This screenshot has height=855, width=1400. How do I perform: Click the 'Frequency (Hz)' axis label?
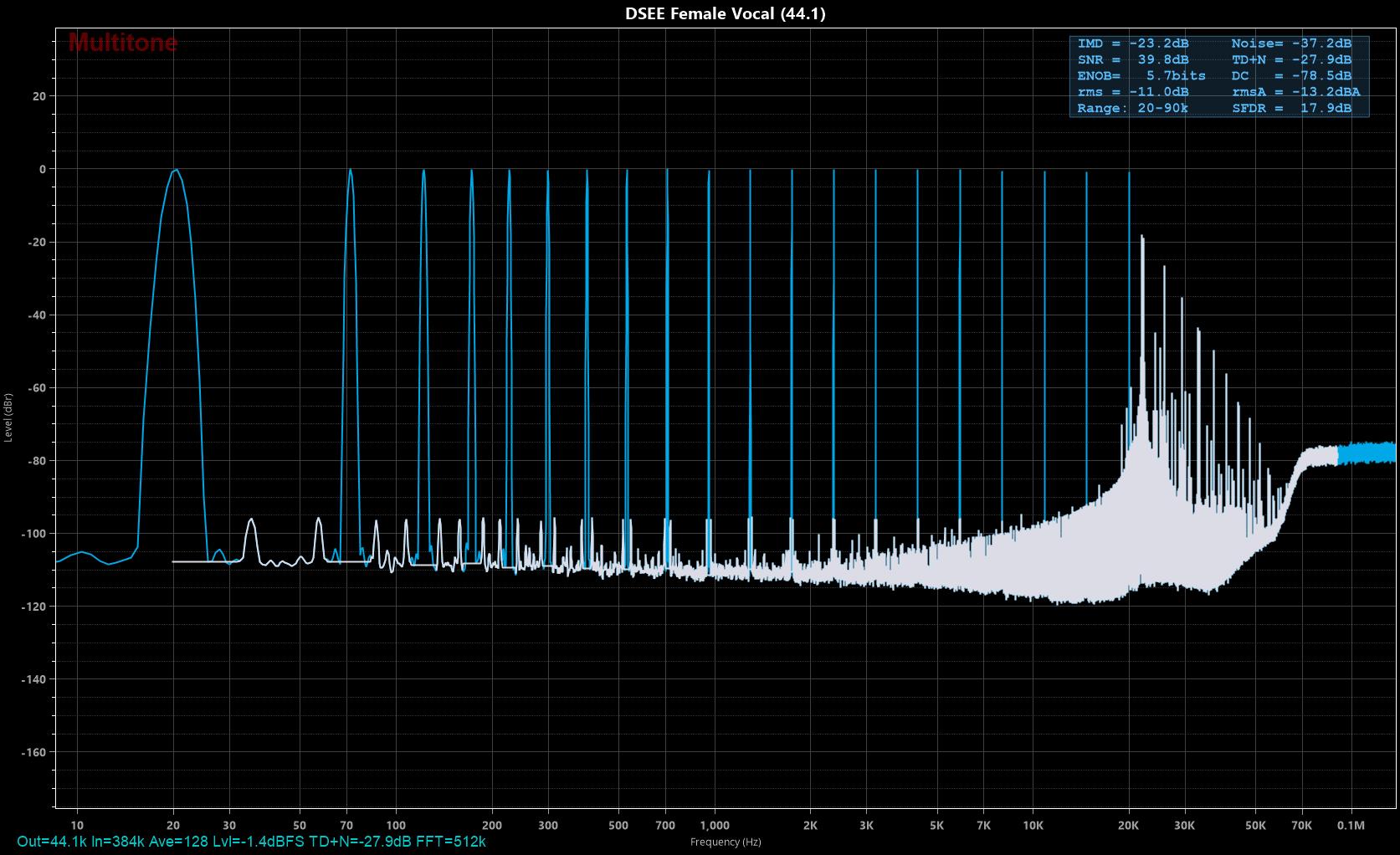coord(726,842)
